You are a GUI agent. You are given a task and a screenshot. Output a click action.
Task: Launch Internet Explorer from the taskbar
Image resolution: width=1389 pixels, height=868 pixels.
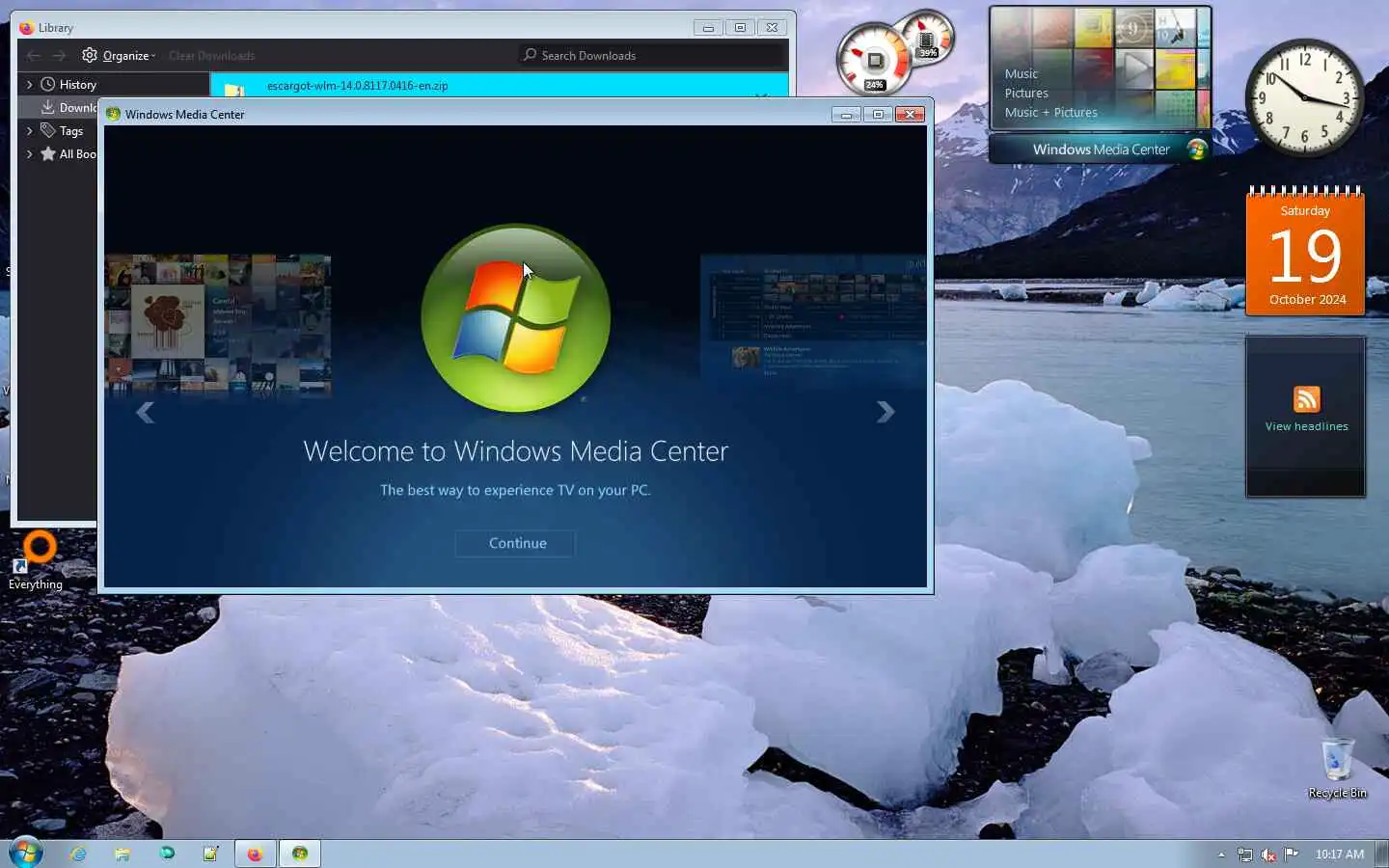coord(78,854)
